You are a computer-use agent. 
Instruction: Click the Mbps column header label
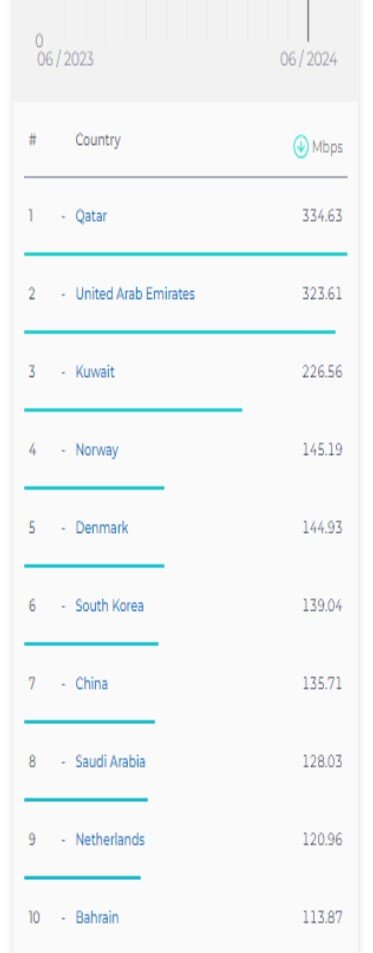[x=327, y=147]
